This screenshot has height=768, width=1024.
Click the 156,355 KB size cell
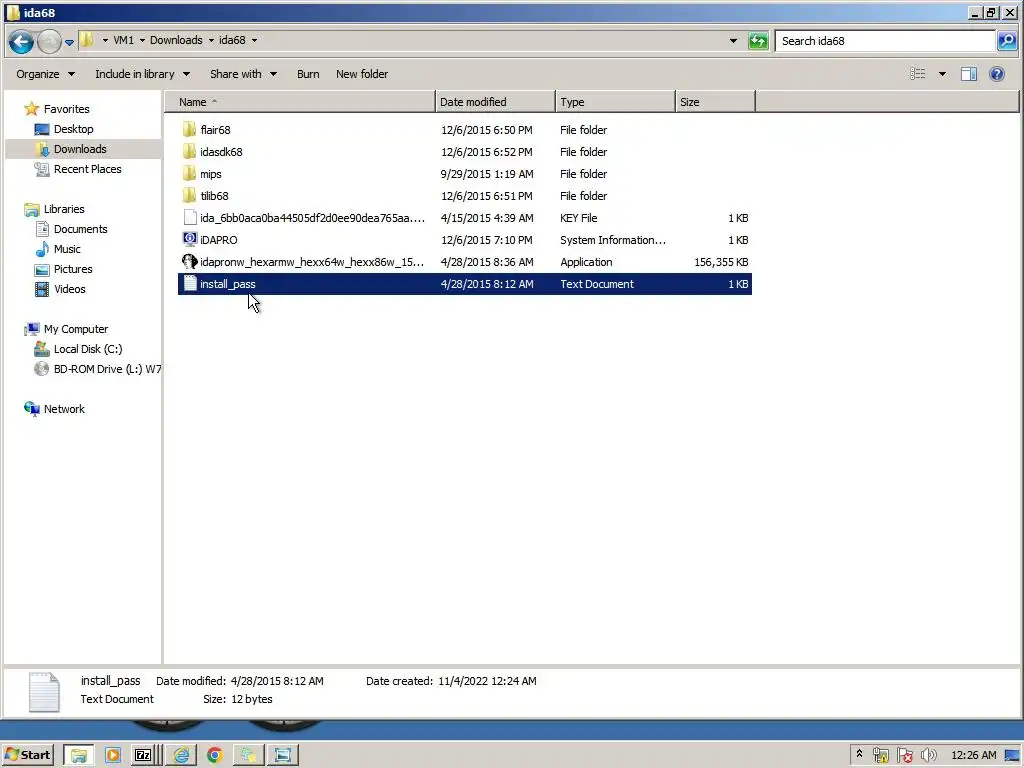click(721, 262)
